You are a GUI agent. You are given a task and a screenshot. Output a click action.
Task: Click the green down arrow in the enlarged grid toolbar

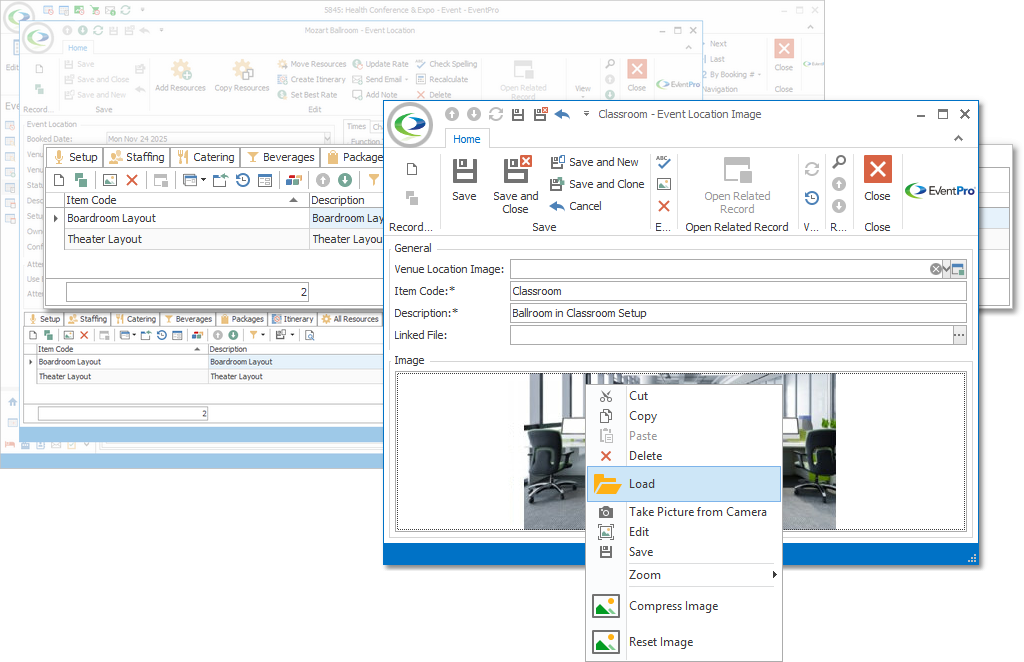click(345, 180)
